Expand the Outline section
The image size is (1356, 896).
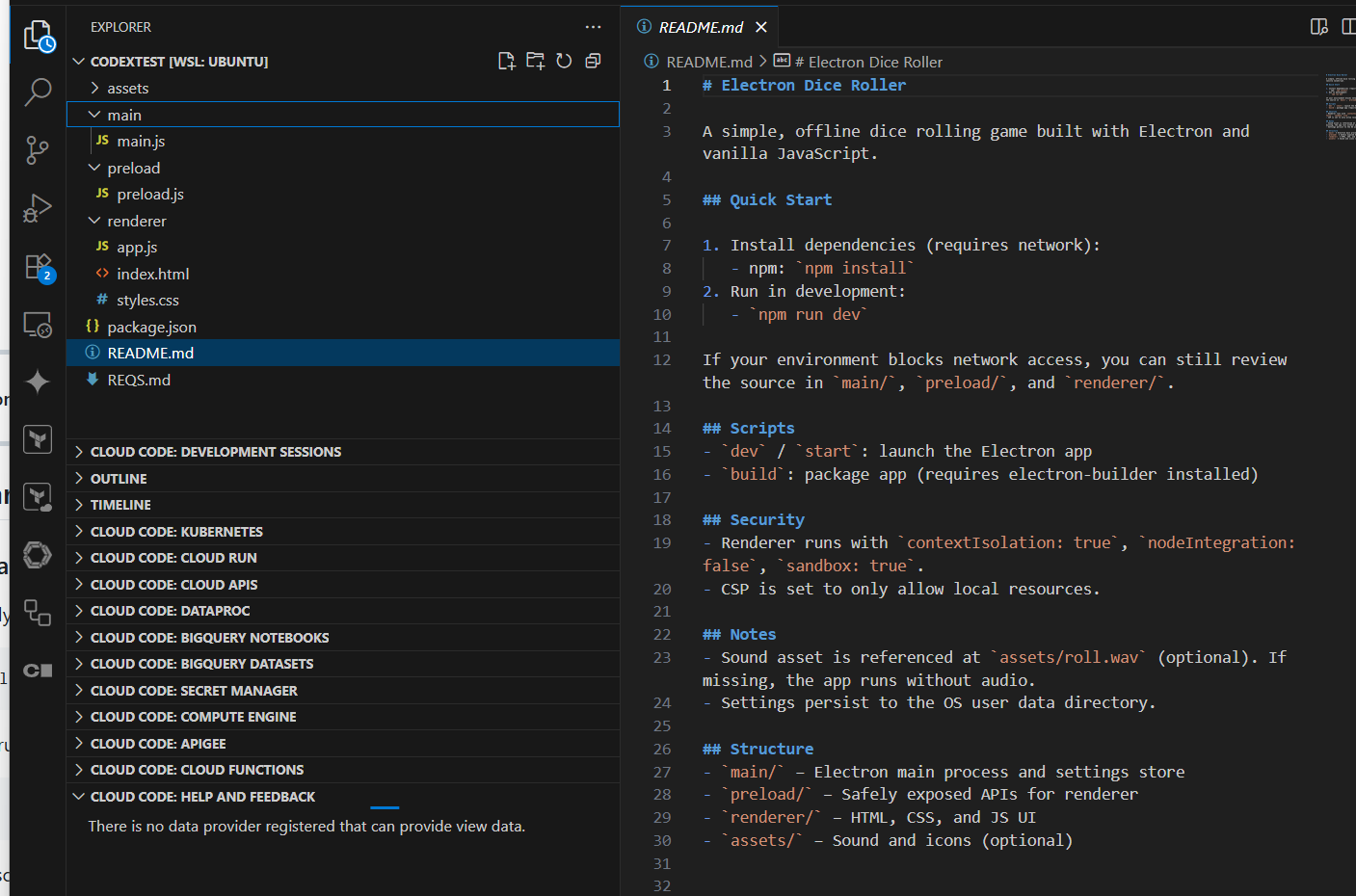[343, 478]
